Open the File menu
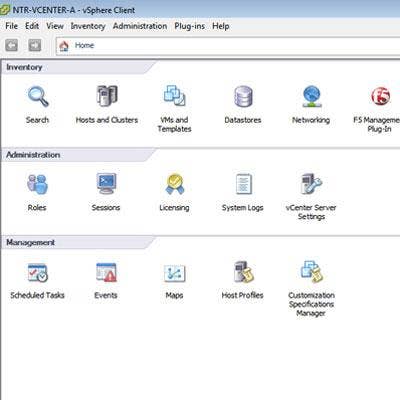The image size is (400, 400). [x=12, y=26]
